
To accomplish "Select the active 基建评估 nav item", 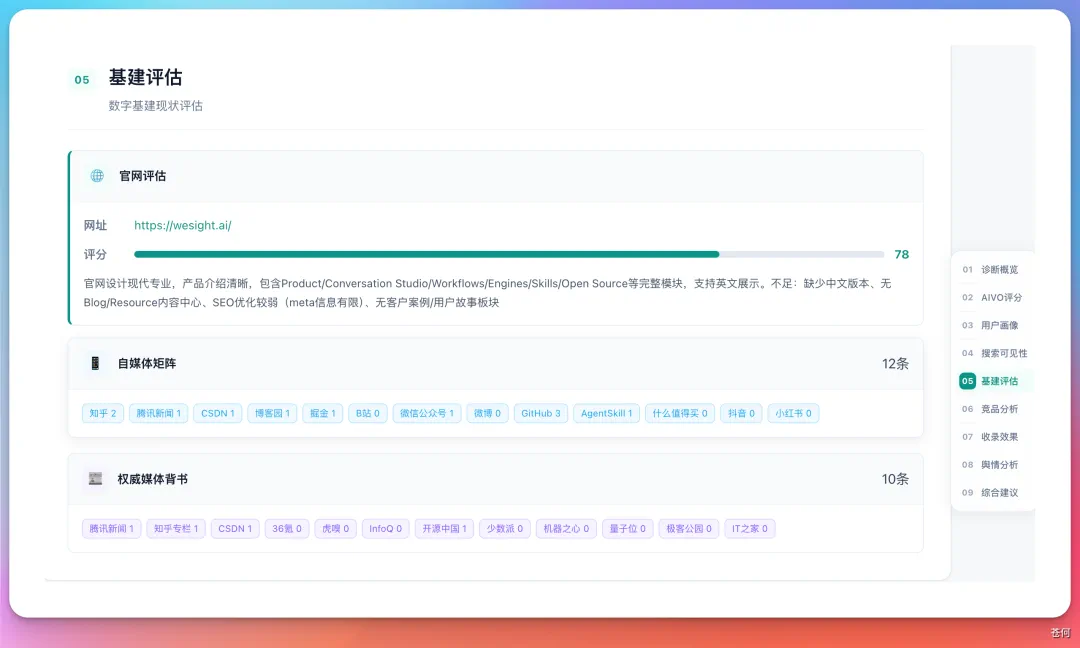I will [x=990, y=381].
